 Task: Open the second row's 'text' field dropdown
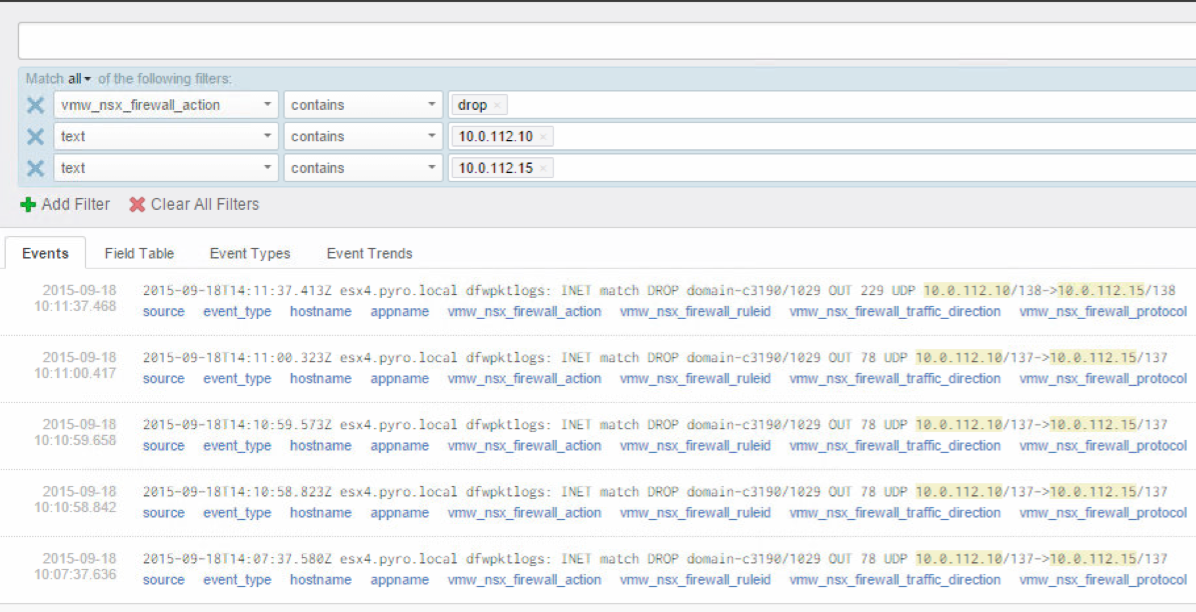click(x=166, y=137)
